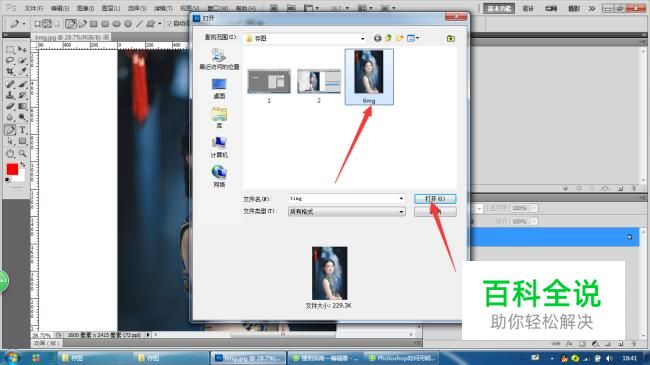Open the 图层(L) menu

tap(111, 8)
